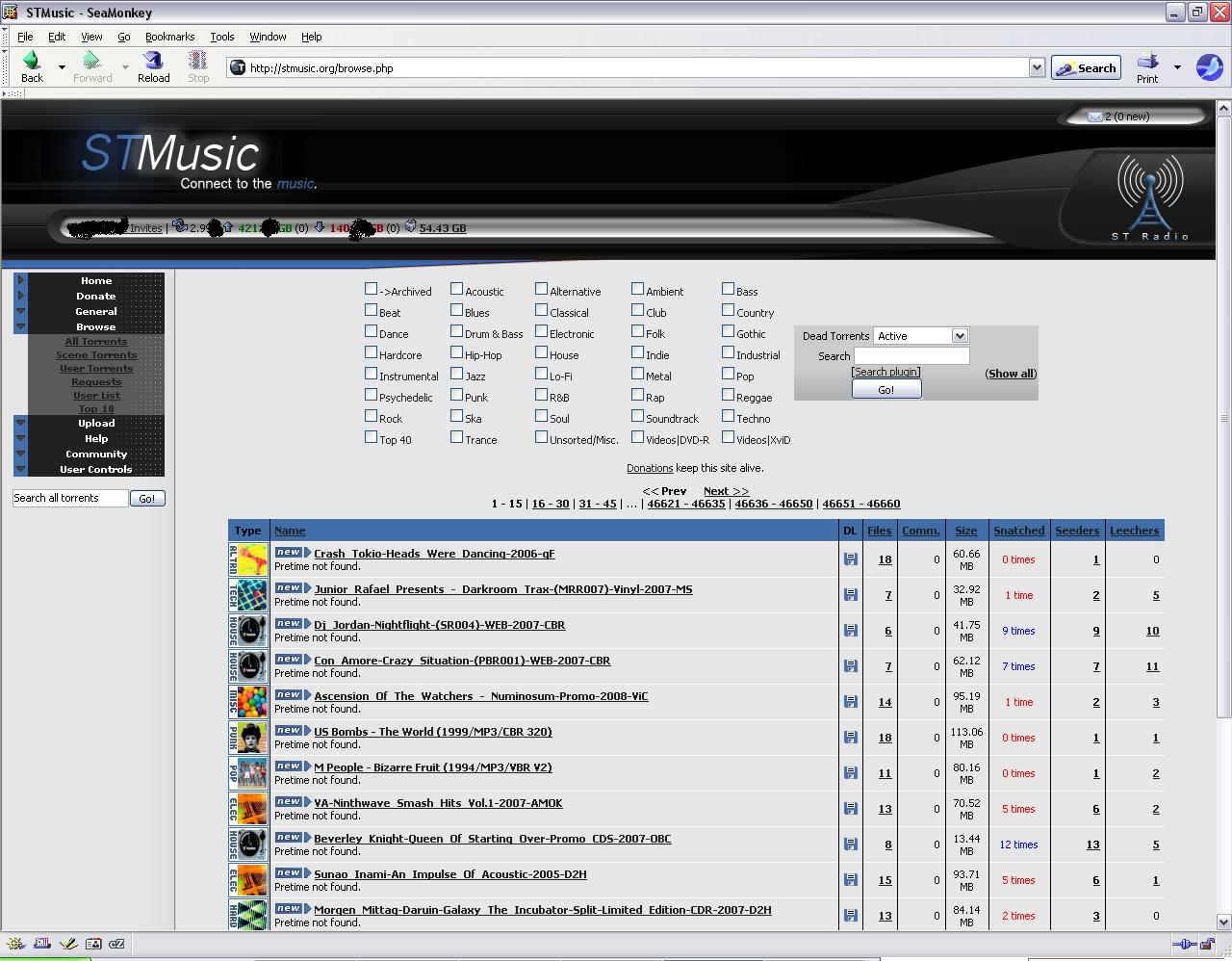Enable the Ambient genre filter
Image resolution: width=1232 pixels, height=961 pixels.
(637, 289)
